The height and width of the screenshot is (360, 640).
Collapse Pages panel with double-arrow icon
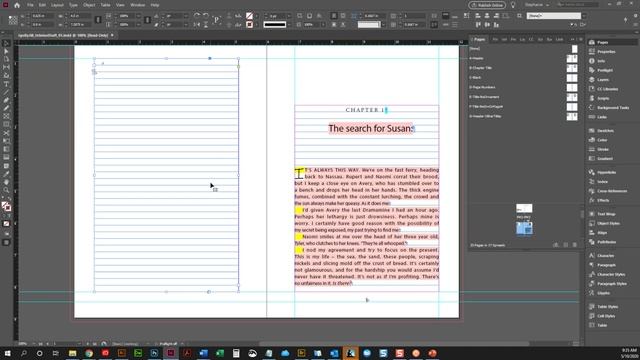pyautogui.click(x=573, y=40)
